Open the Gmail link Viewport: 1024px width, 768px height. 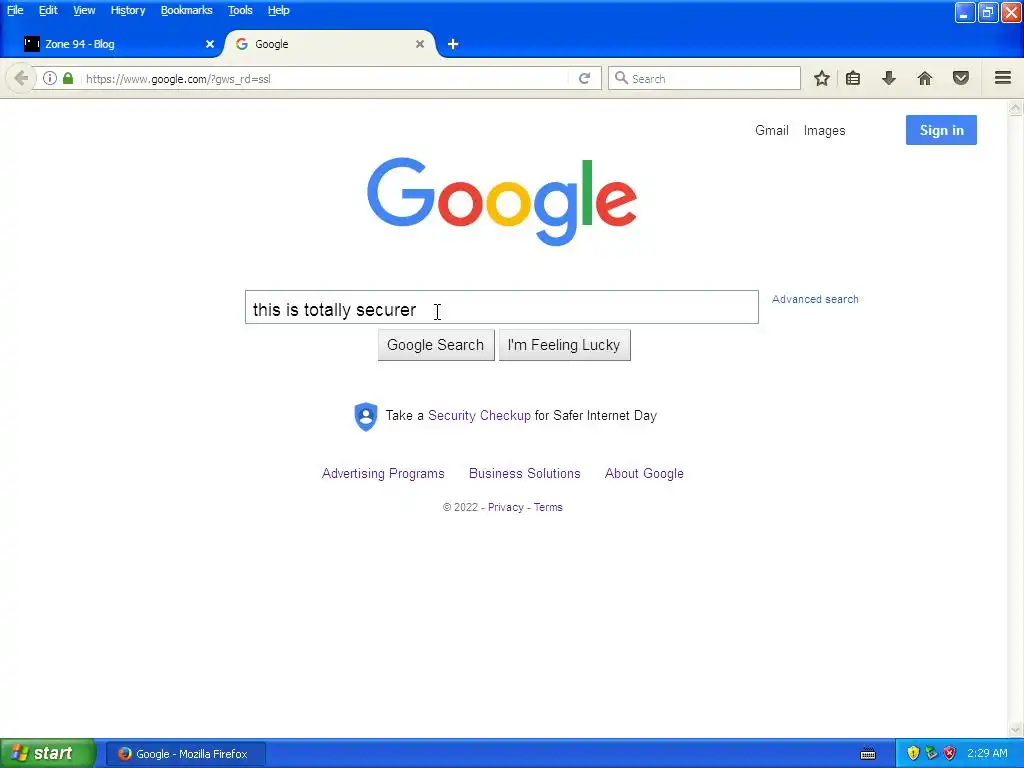point(772,131)
